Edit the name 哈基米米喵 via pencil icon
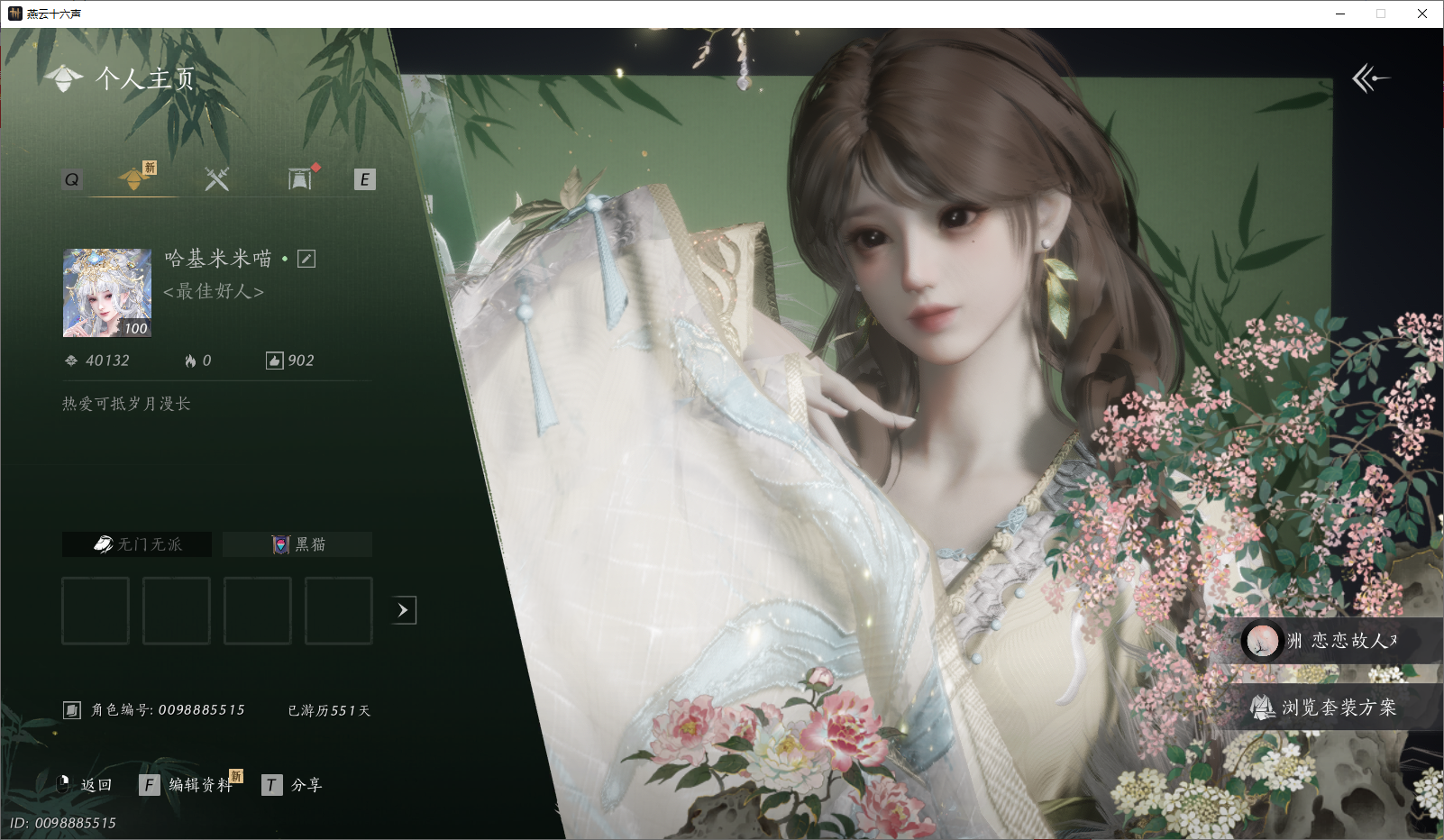The width and height of the screenshot is (1444, 840). (x=306, y=259)
